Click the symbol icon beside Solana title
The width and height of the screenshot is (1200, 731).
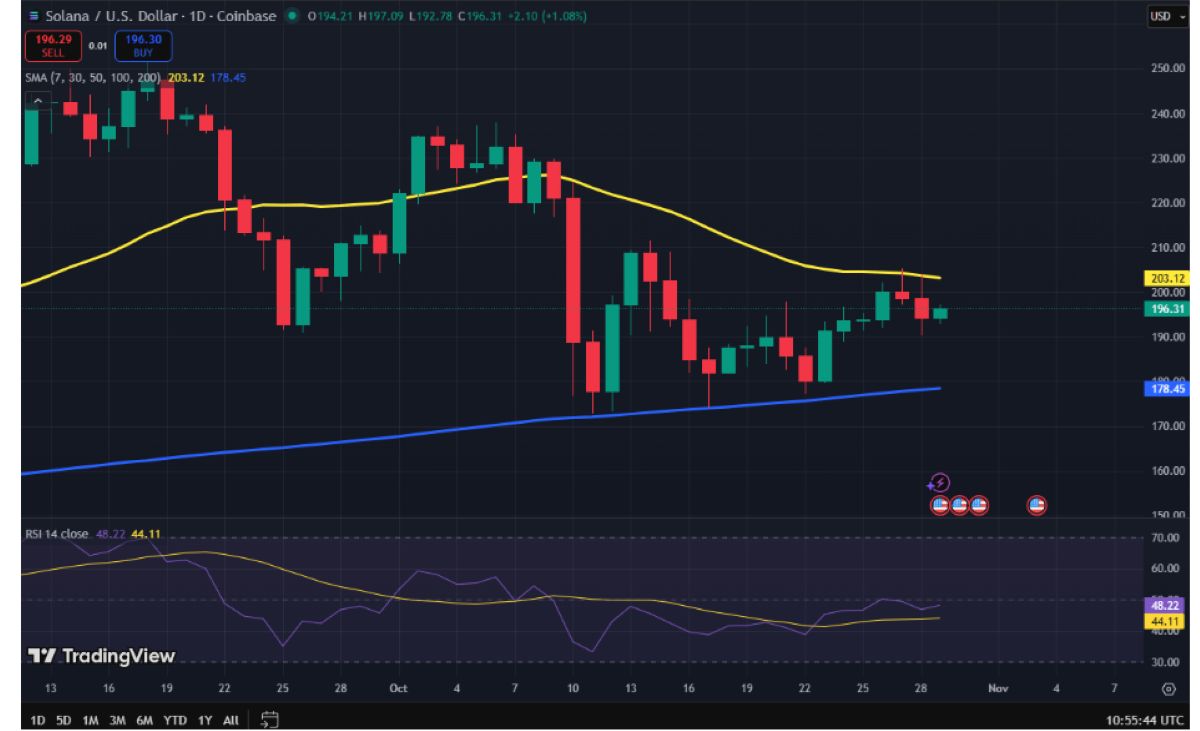(33, 16)
